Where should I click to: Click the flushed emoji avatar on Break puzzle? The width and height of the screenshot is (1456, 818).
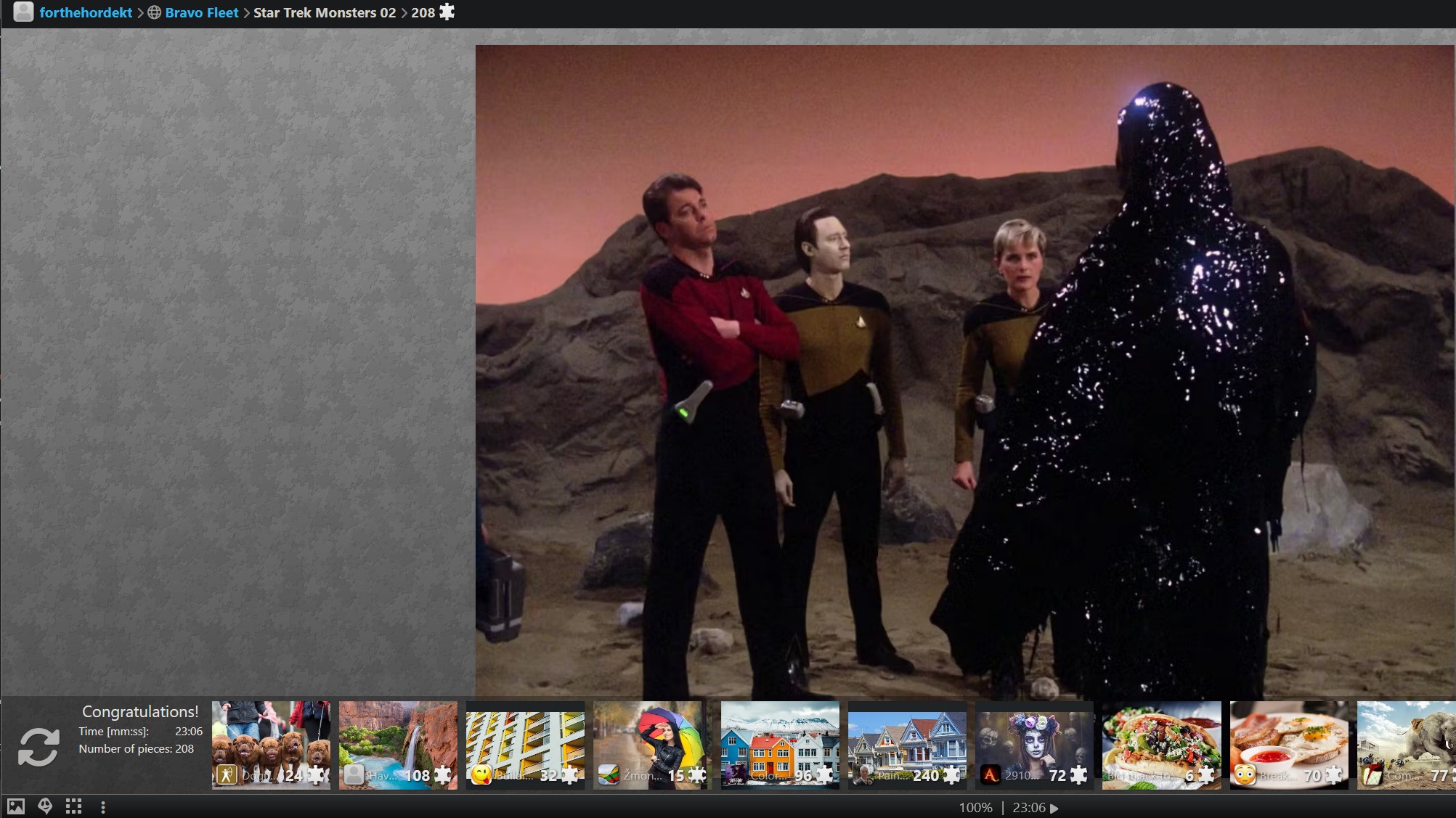tap(1245, 775)
